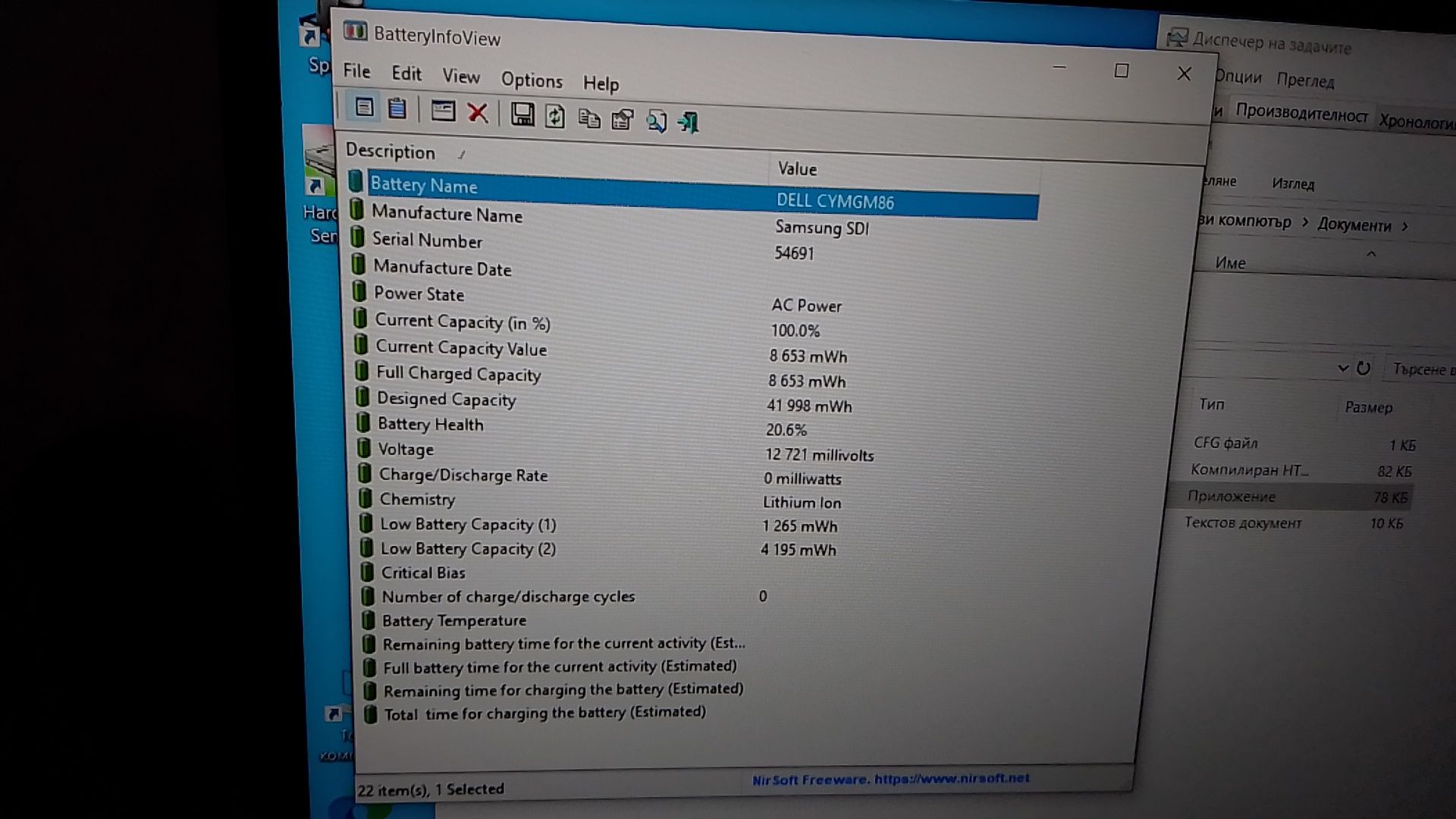Viewport: 1456px width, 819px height.
Task: Click the battery icon beside Manufacture Name
Action: 356,210
